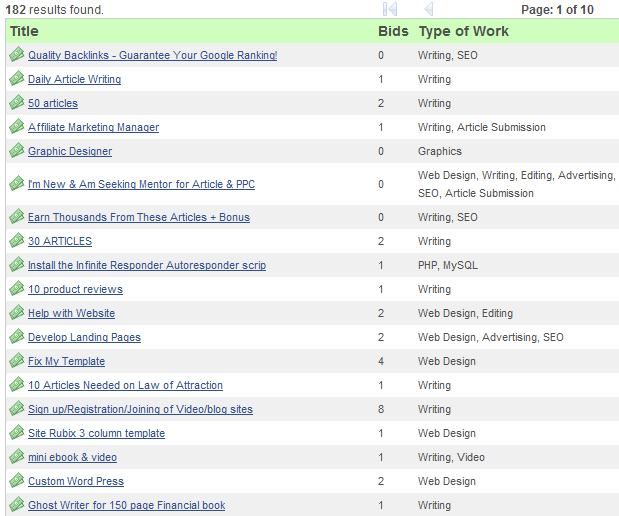The width and height of the screenshot is (619, 516).
Task: Click the icon next to Help with Website
Action: pyautogui.click(x=16, y=313)
